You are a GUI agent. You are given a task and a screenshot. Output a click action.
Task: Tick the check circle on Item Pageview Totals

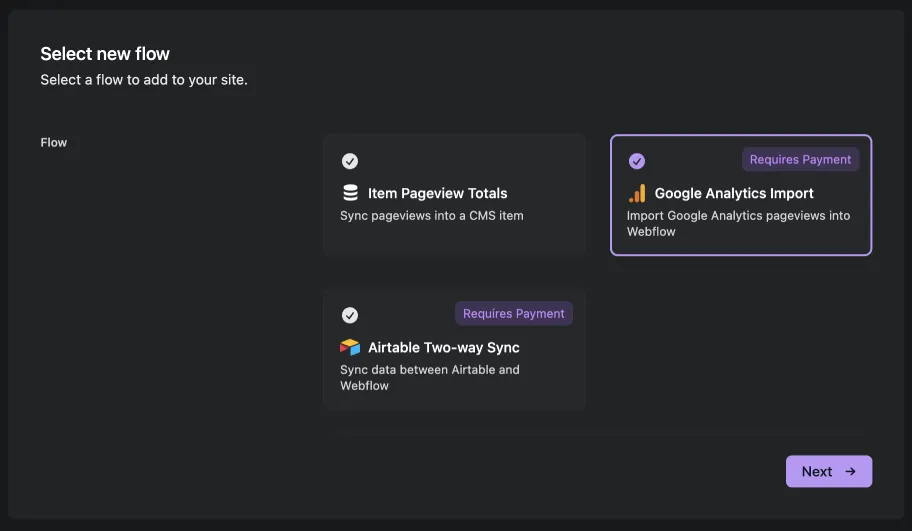coord(350,161)
